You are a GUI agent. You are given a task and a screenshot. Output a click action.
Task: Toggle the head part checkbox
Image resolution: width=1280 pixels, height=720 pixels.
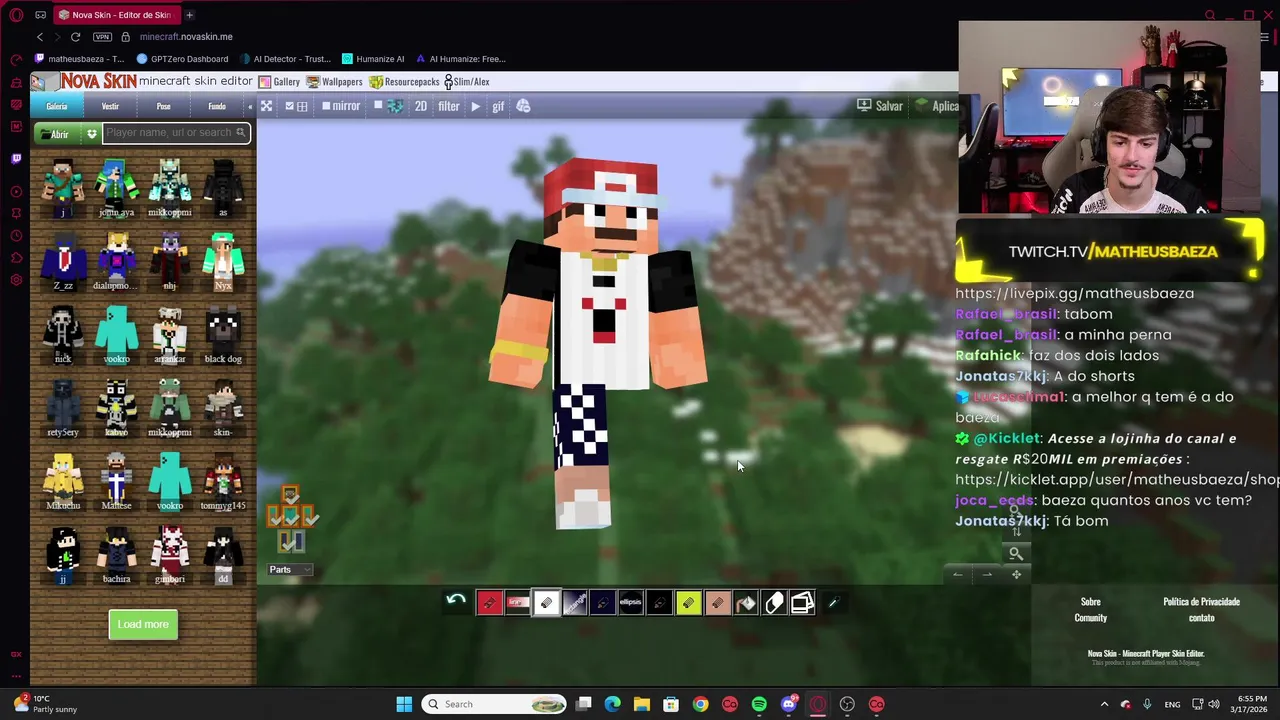click(x=290, y=494)
